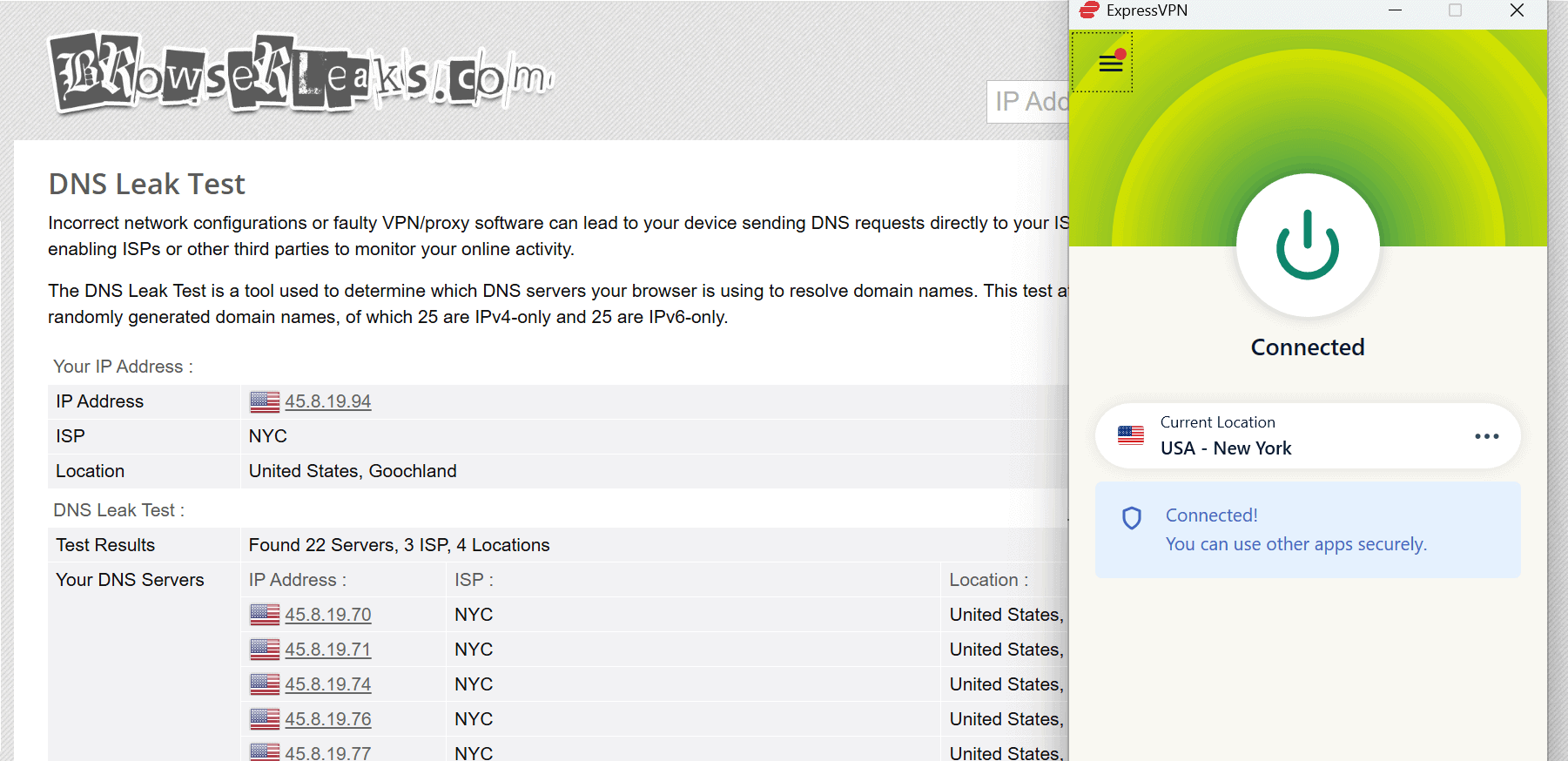Screen dimensions: 1568x761
Task: Open the location options three-dot menu
Action: point(1486,436)
